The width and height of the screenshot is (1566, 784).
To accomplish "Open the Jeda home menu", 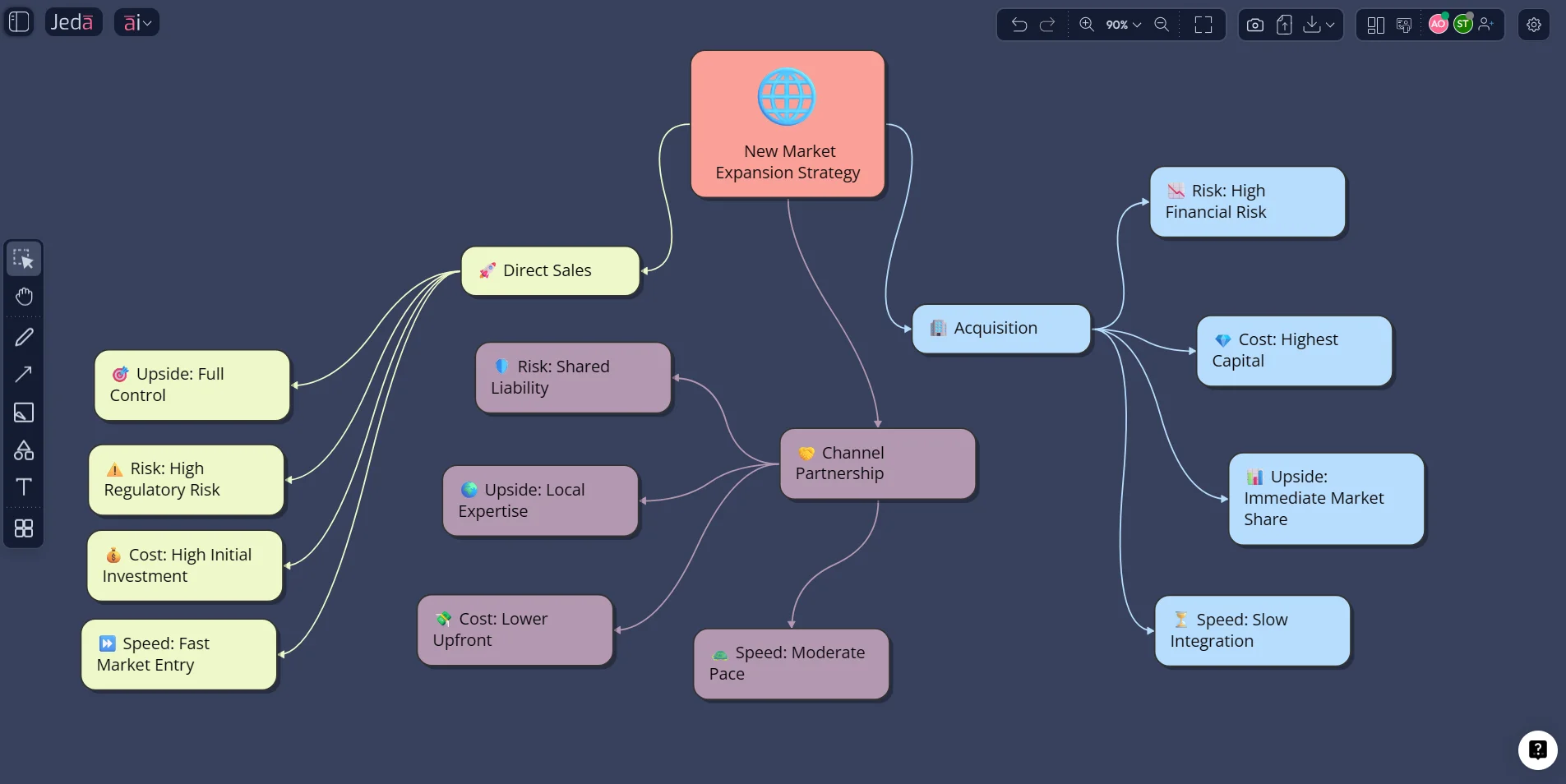I will (73, 21).
